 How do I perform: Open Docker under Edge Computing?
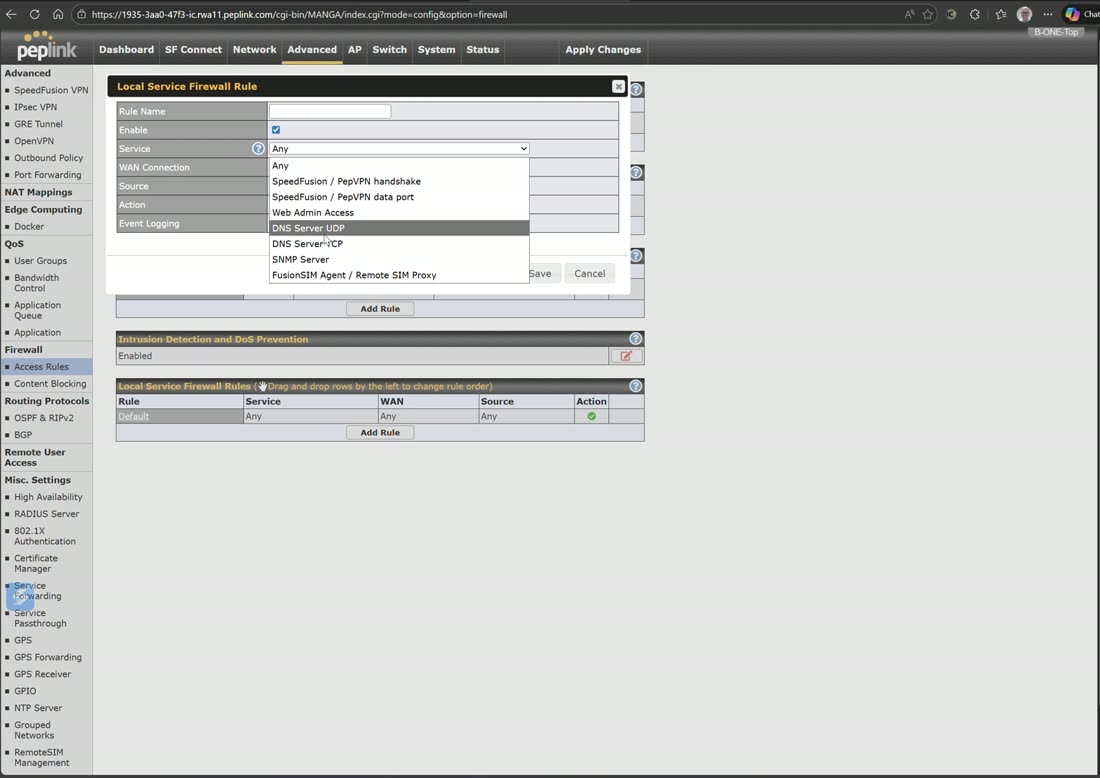click(x=29, y=227)
